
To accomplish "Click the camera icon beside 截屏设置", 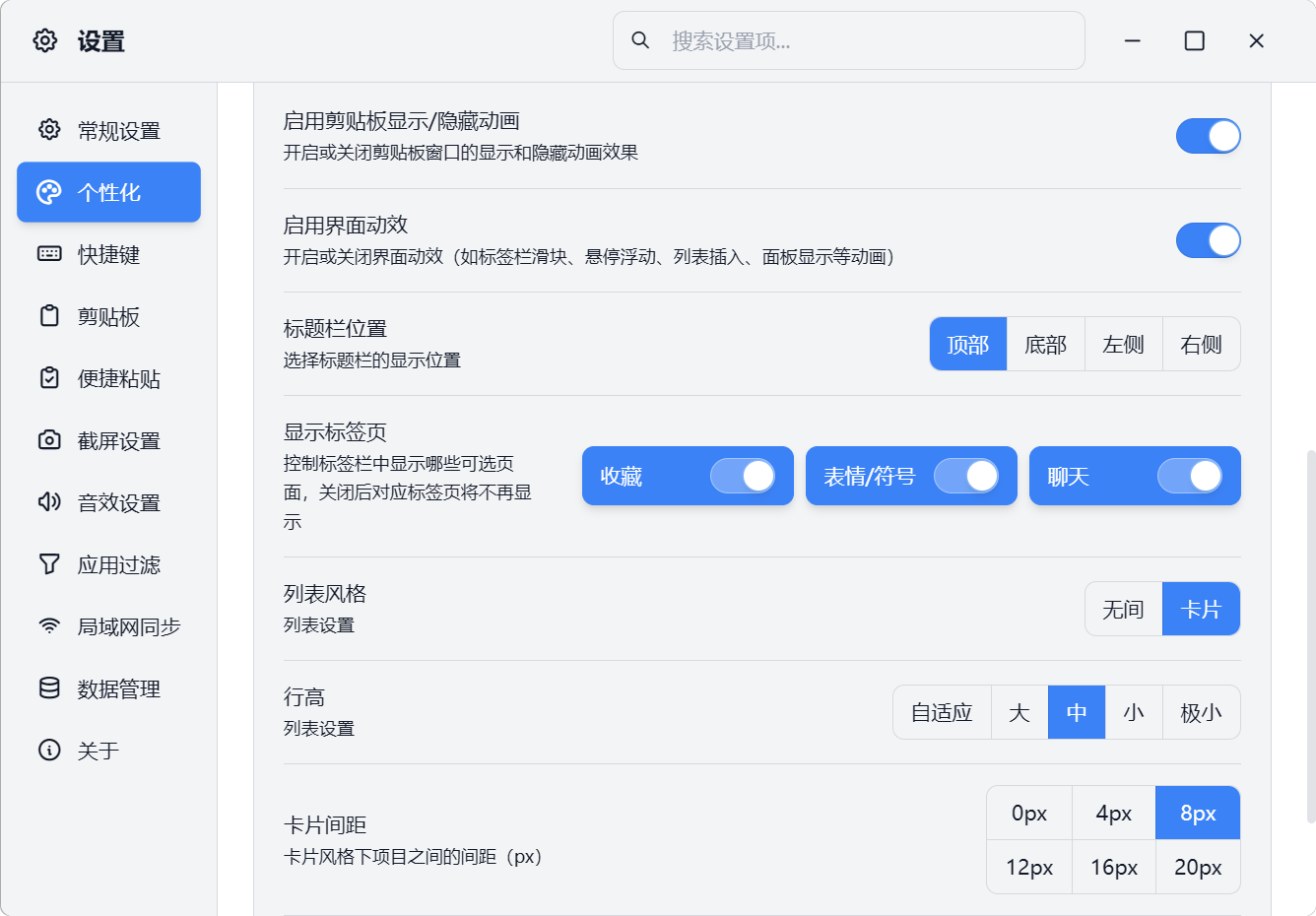I will click(49, 439).
